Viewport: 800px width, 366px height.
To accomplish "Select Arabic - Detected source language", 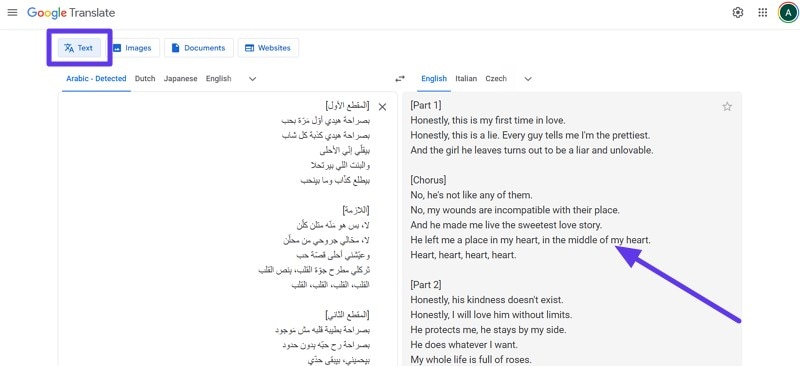I will click(x=96, y=79).
